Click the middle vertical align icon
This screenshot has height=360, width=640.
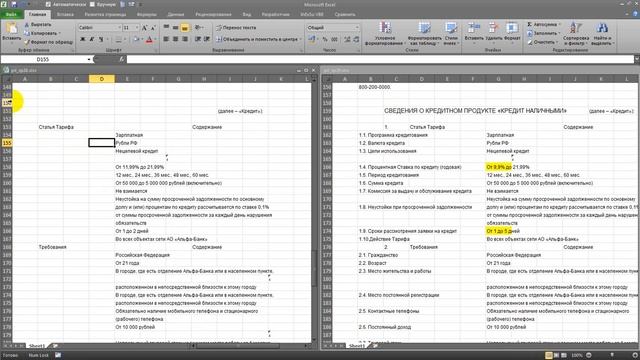click(176, 27)
